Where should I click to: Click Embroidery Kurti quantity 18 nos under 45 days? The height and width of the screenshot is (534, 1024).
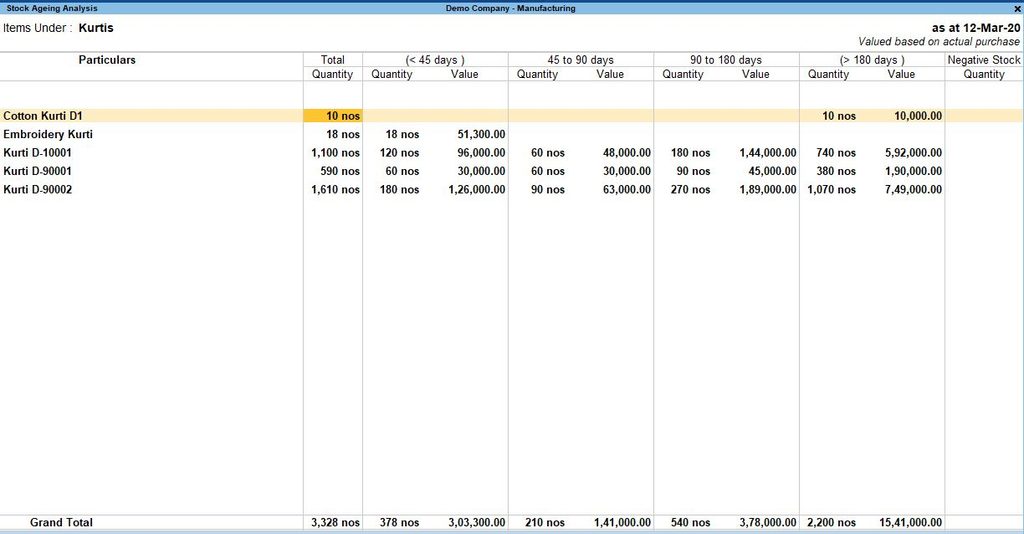coord(402,134)
